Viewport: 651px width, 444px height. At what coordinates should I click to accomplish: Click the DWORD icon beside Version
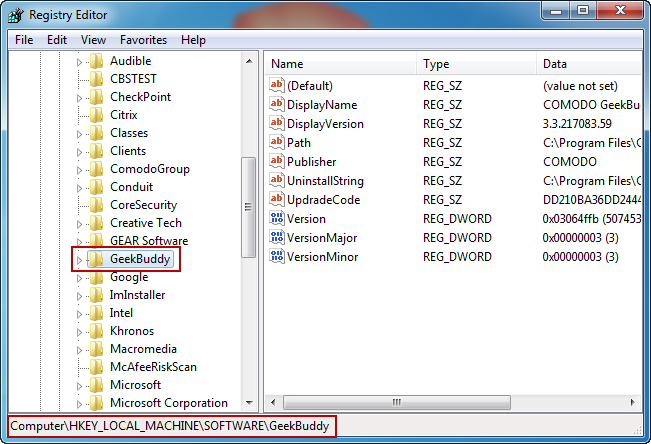(x=277, y=218)
